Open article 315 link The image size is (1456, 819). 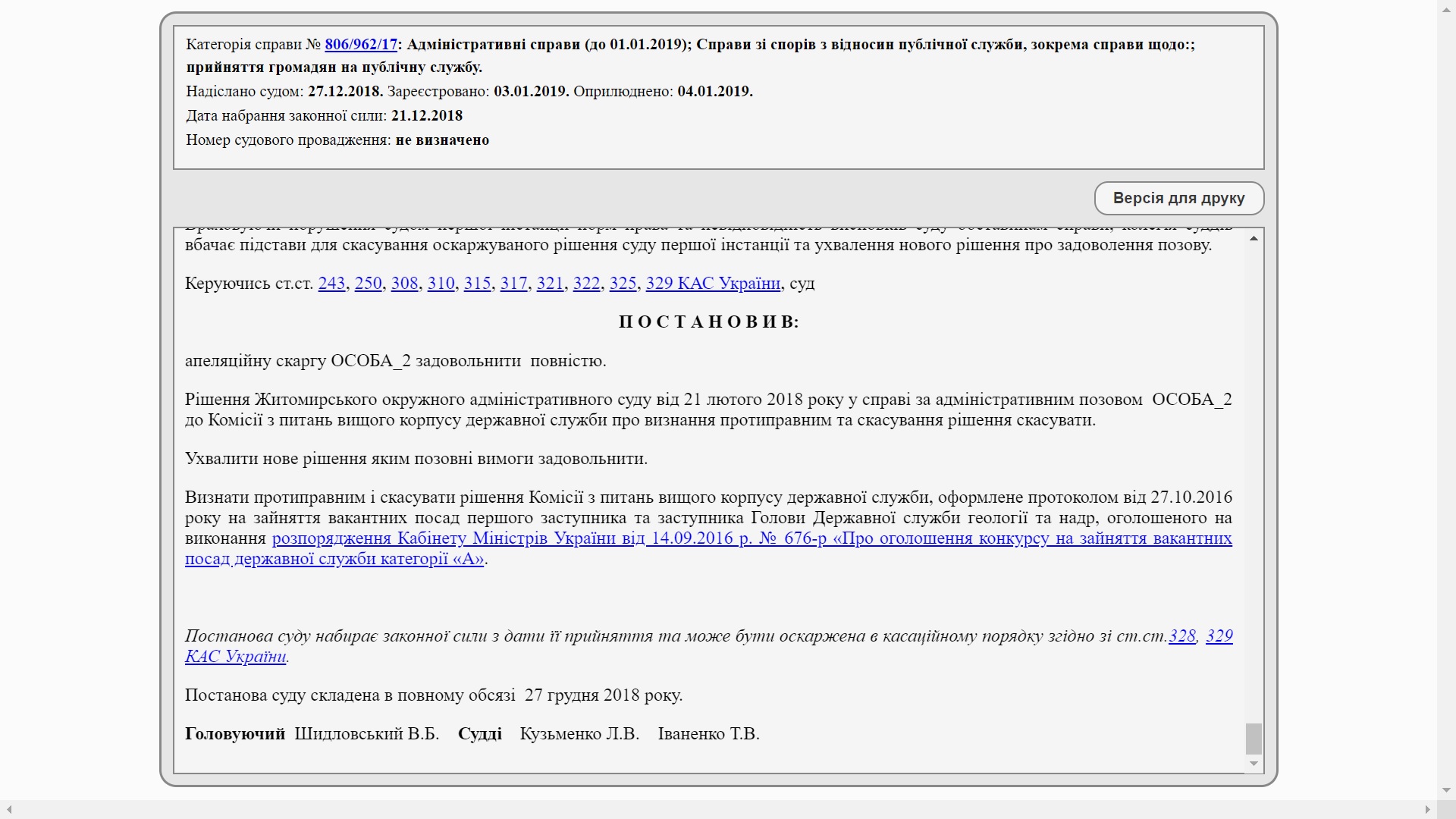tap(477, 283)
